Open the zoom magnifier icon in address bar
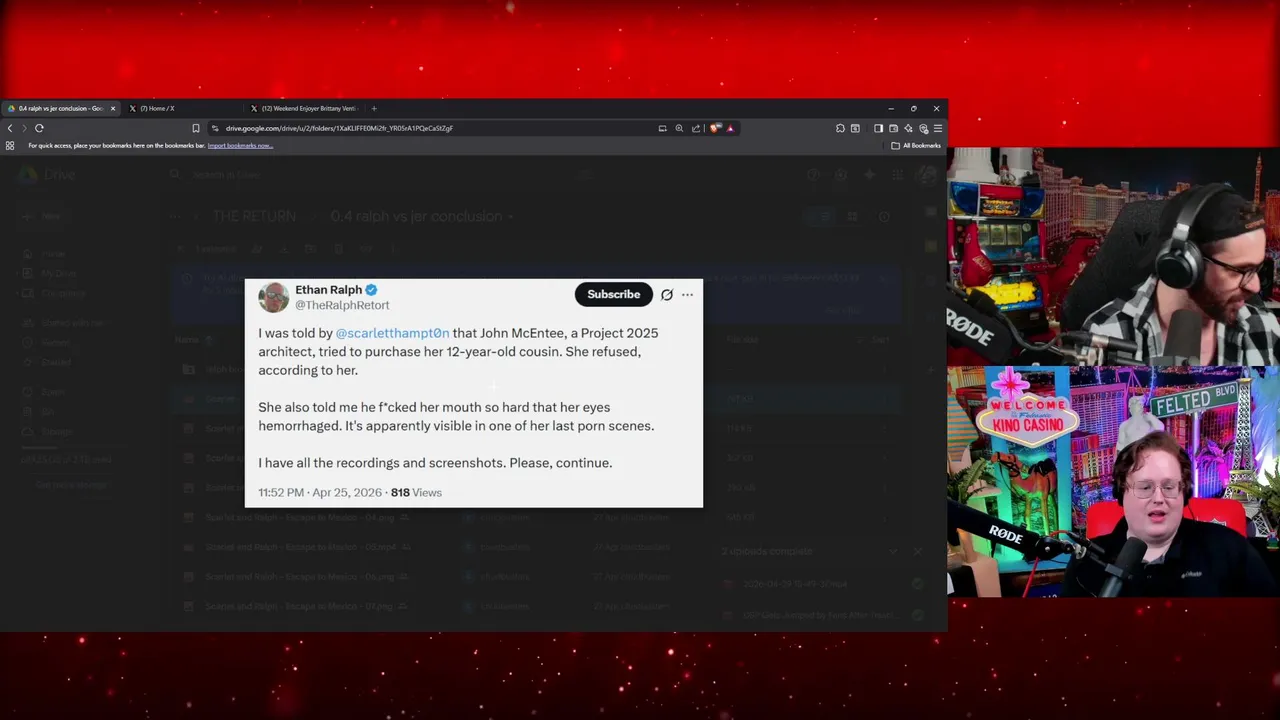Screen dimensions: 1280x720 click(679, 128)
